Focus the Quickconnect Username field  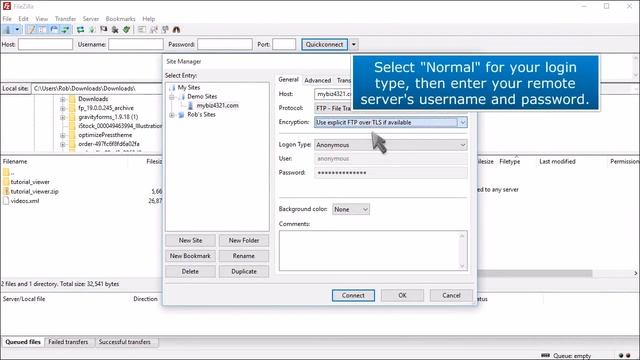coord(136,44)
